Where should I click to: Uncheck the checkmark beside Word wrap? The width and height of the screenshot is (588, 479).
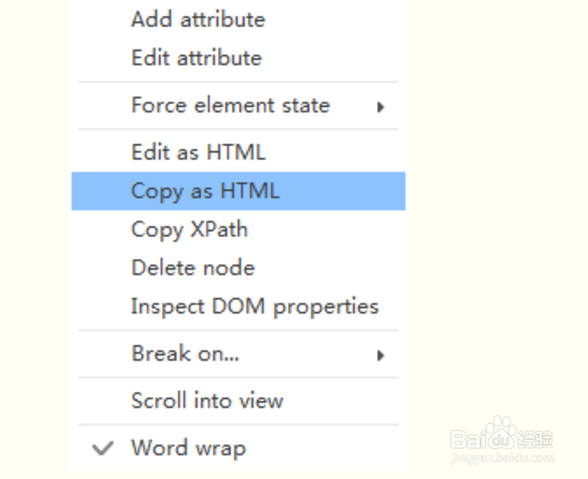pyautogui.click(x=102, y=448)
